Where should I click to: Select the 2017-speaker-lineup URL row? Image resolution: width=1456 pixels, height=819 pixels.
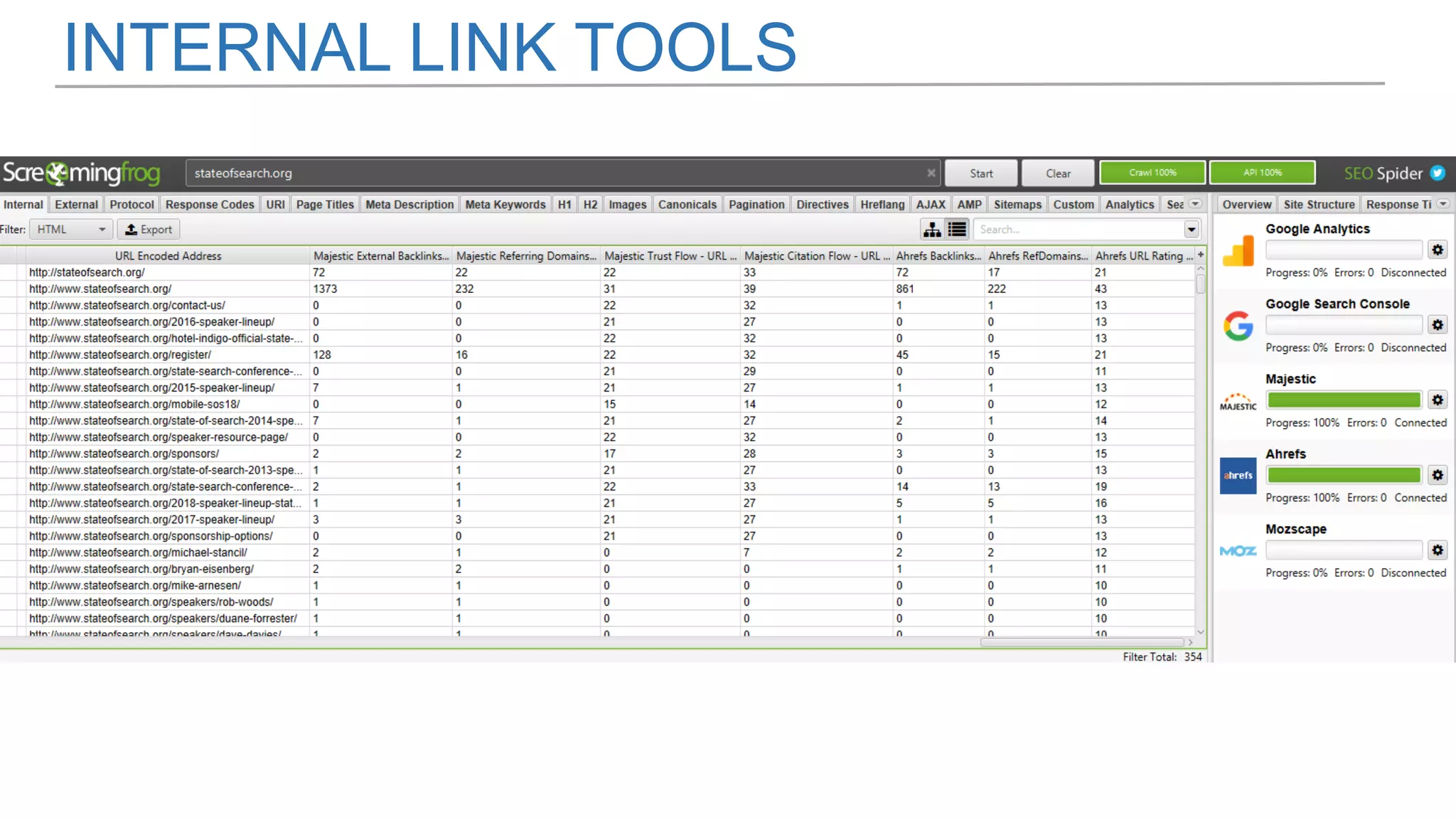[x=596, y=520]
